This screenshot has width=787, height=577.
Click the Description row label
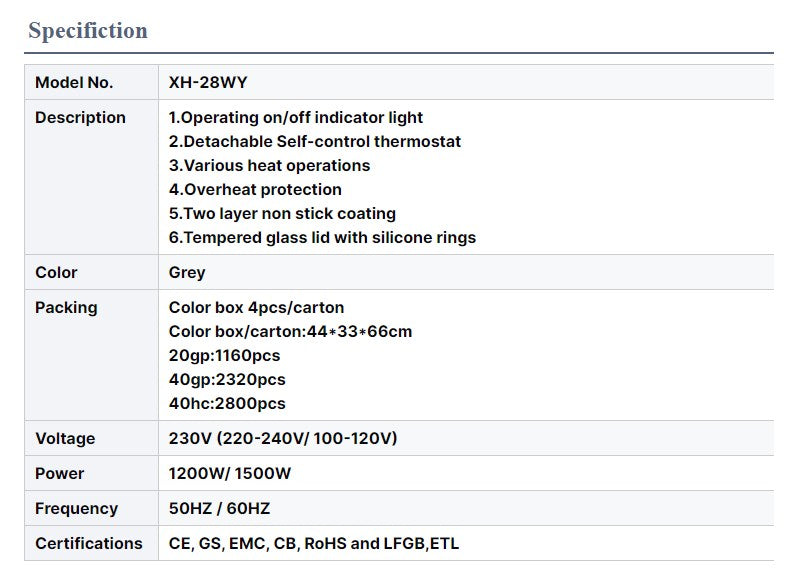tap(80, 117)
